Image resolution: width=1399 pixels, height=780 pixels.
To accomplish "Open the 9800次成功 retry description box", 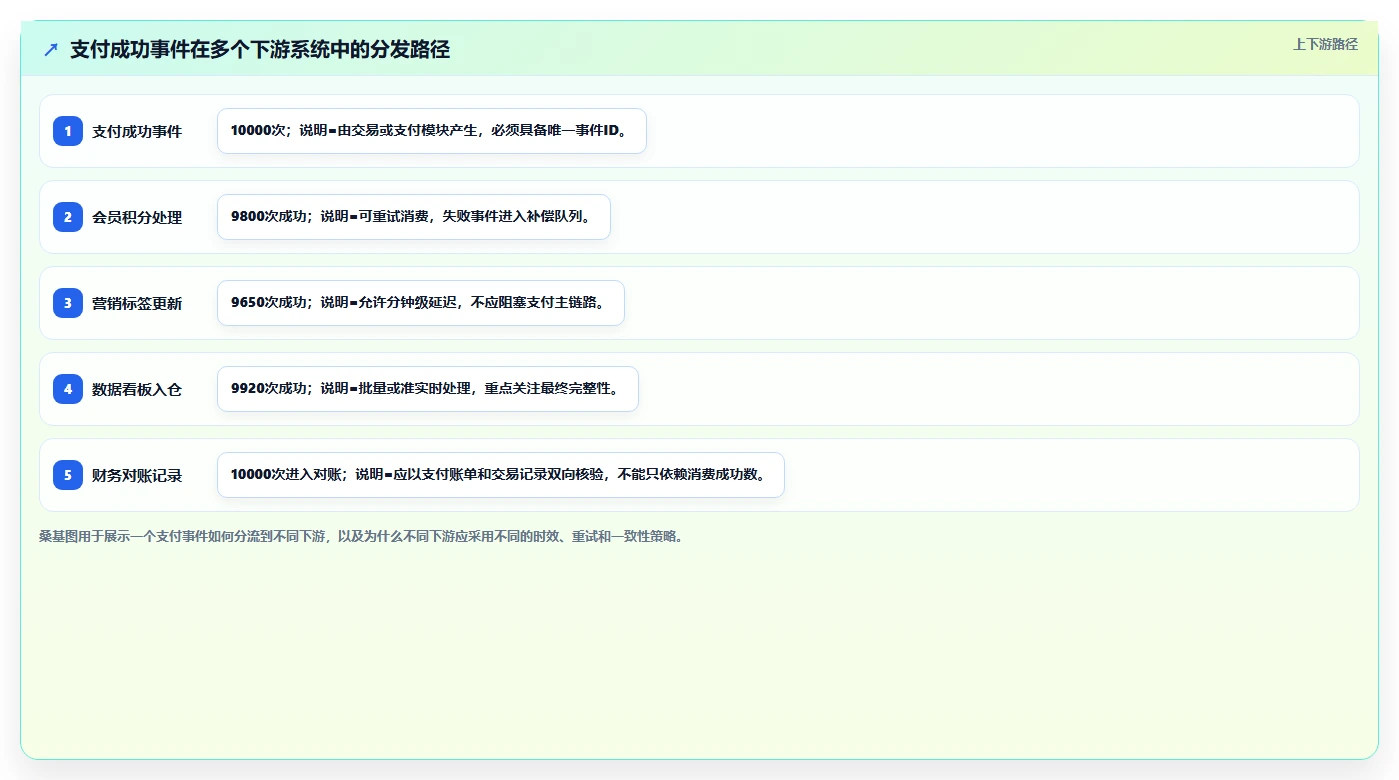I will click(x=414, y=217).
